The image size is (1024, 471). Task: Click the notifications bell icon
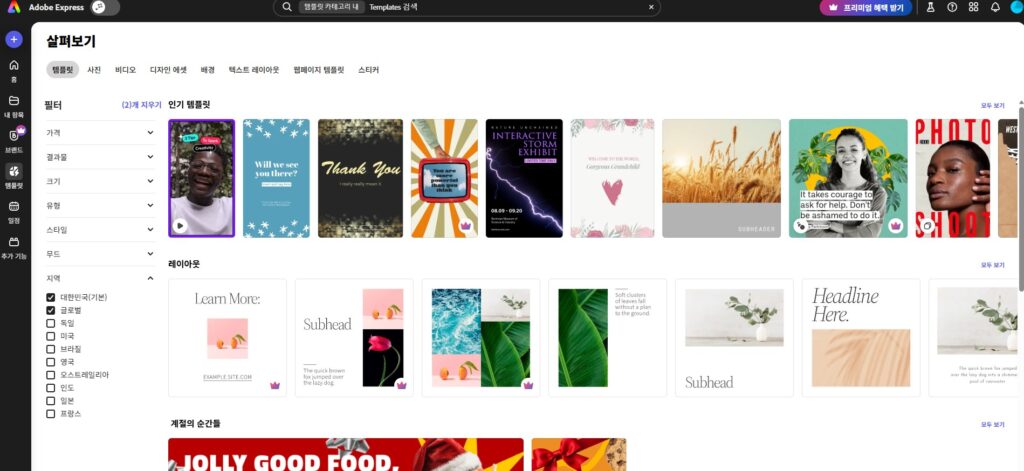[x=995, y=7]
